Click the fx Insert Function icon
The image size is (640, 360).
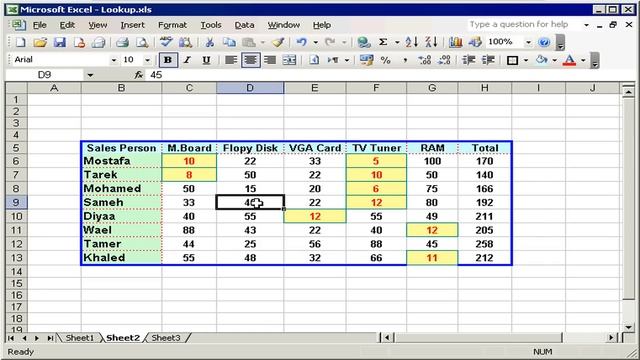coord(139,75)
